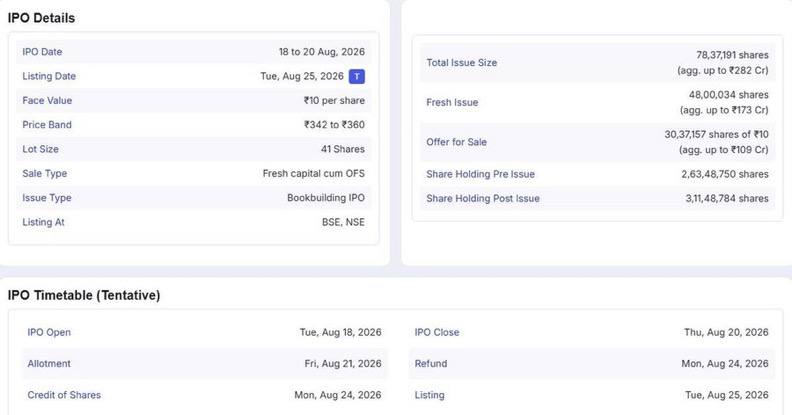Image resolution: width=792 pixels, height=415 pixels.
Task: Click the blue T badge beside Listing Date
Action: coord(357,76)
